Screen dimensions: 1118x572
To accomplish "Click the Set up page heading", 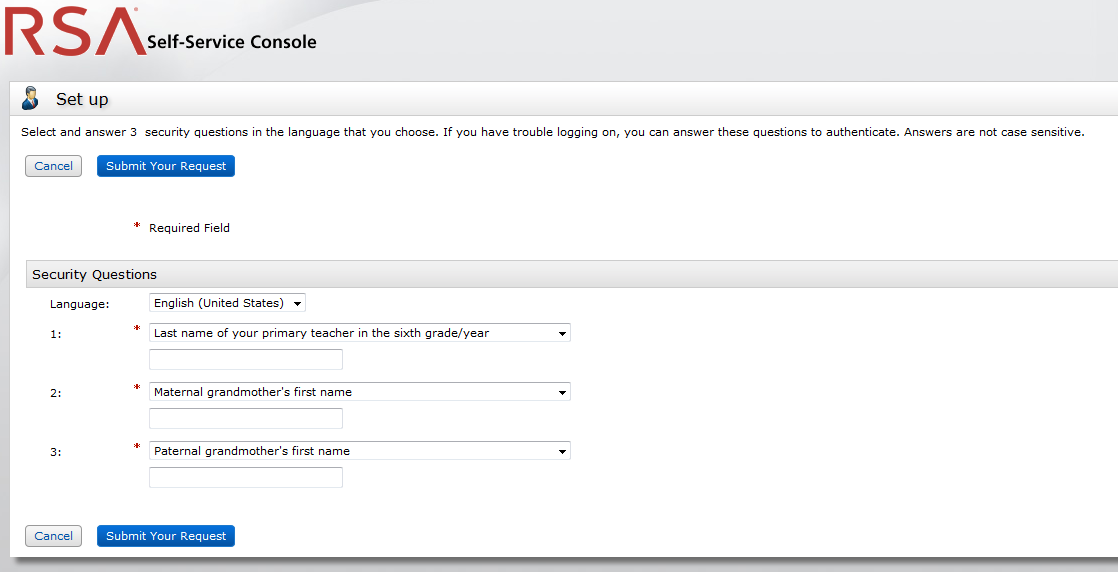I will tap(82, 99).
